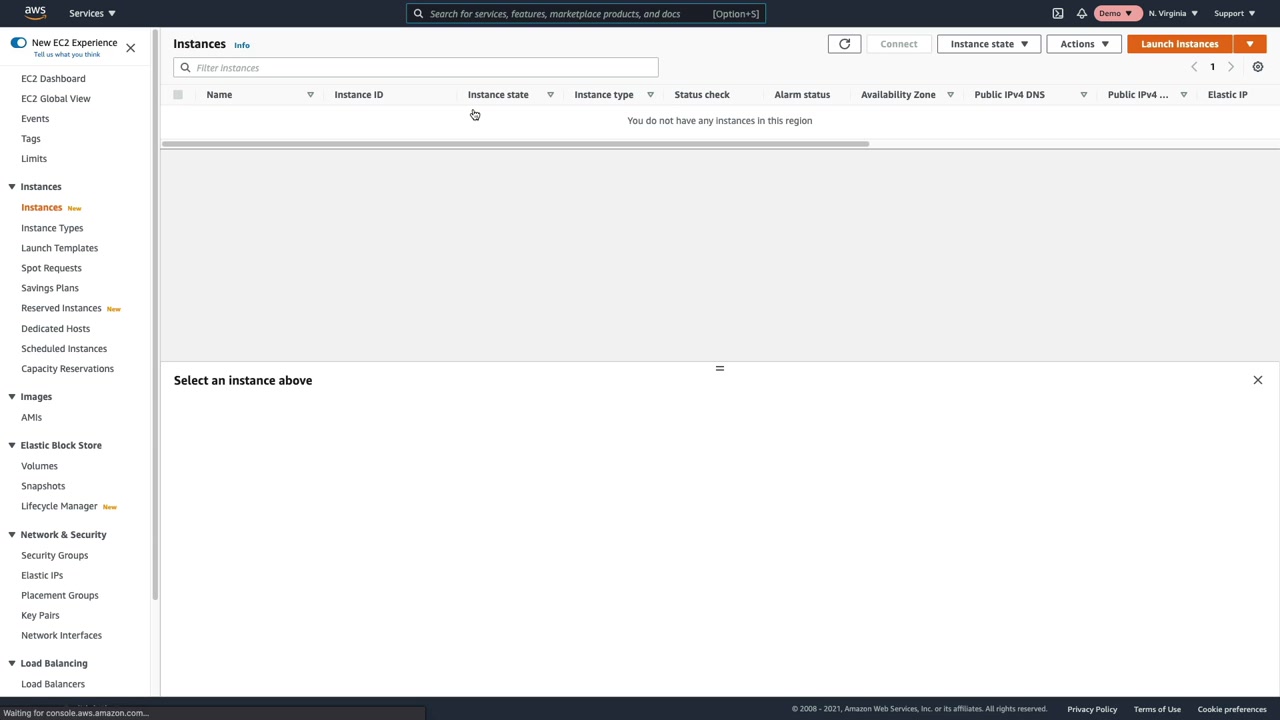This screenshot has height=720, width=1280.
Task: Open Limits page
Action: pos(34,159)
